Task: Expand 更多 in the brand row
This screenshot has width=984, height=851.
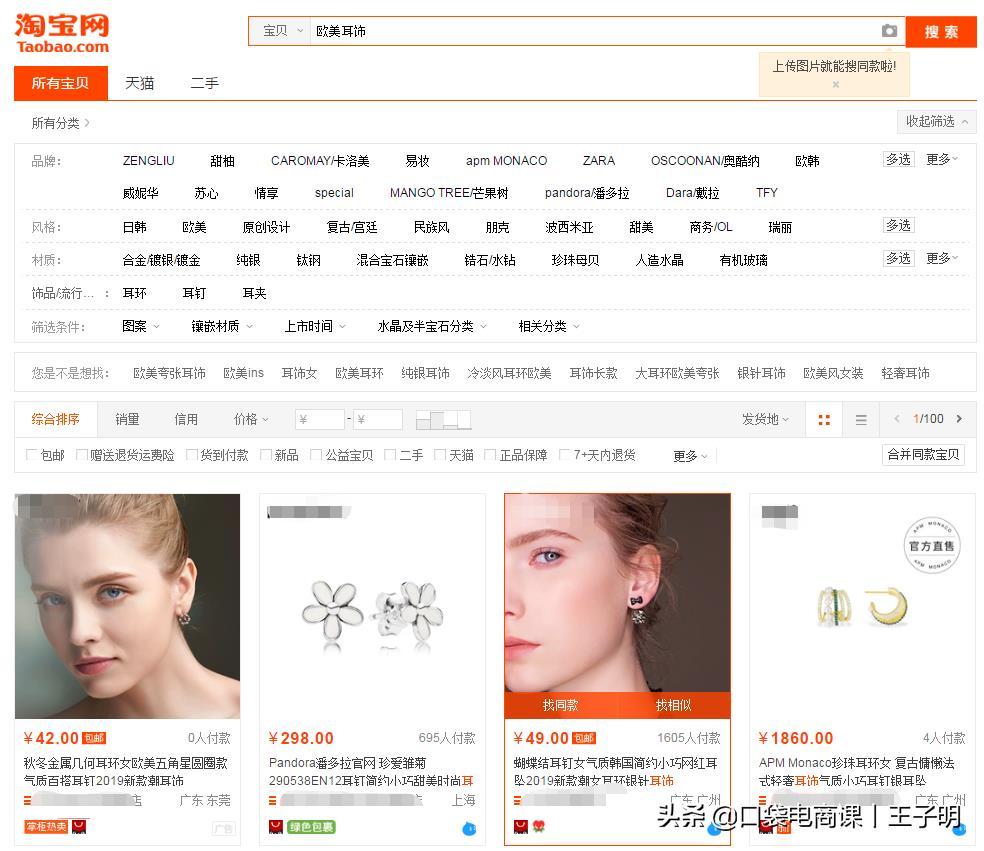Action: coord(942,159)
